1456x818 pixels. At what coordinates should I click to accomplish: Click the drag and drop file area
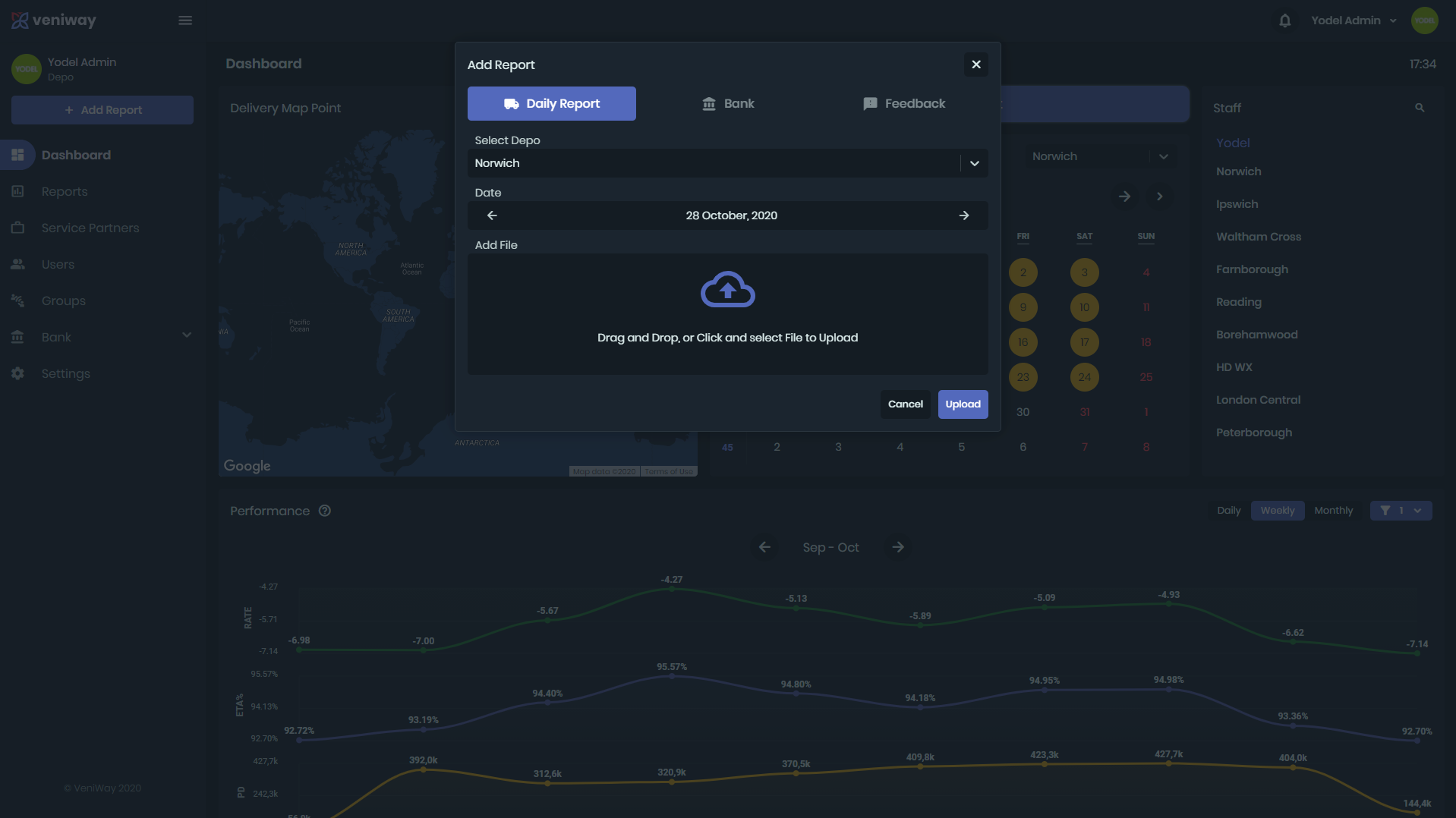727,338
